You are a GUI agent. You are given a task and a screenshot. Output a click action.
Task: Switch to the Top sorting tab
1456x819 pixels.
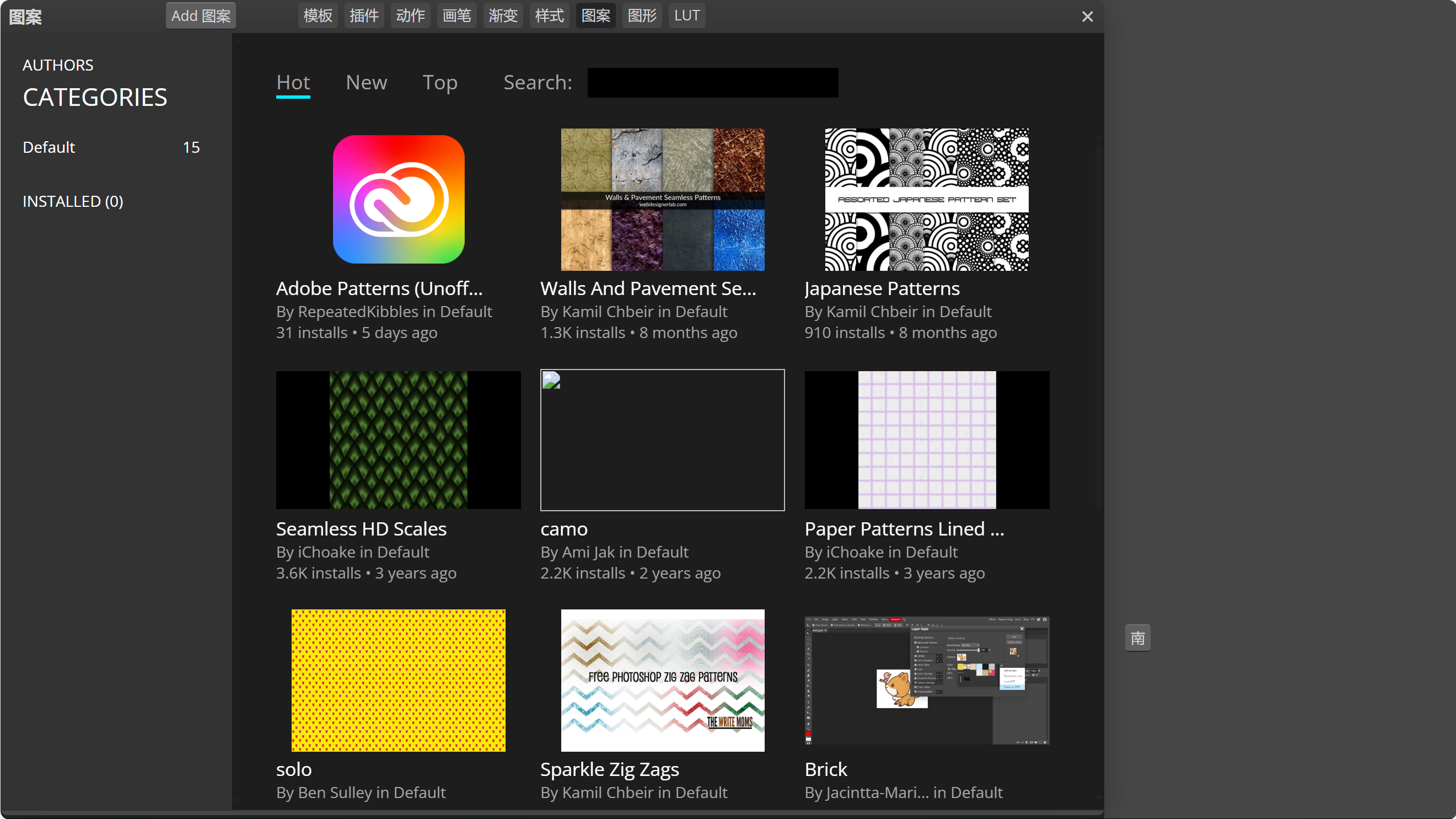tap(440, 83)
